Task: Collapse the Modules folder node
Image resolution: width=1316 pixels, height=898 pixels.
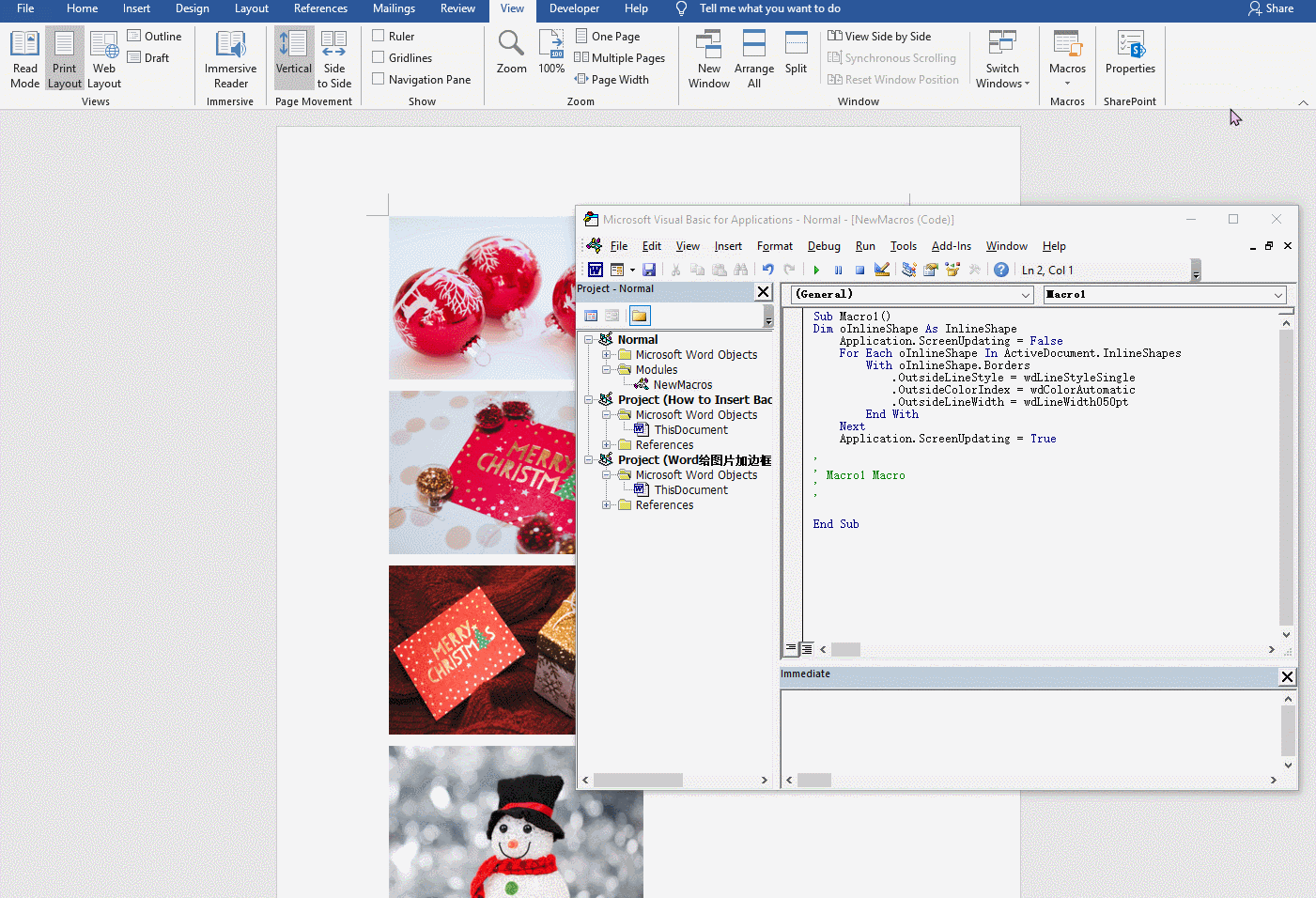Action: point(607,369)
